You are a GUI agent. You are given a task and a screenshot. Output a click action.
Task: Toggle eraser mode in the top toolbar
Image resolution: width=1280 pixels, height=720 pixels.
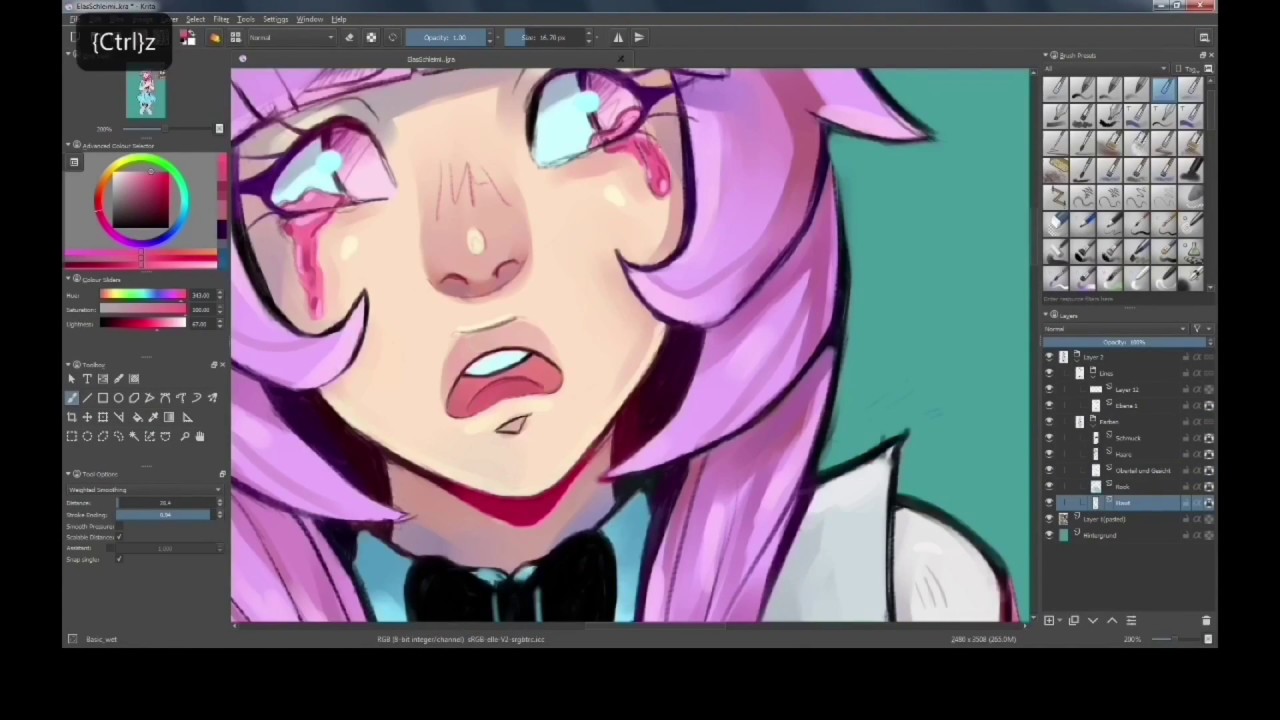click(x=349, y=38)
